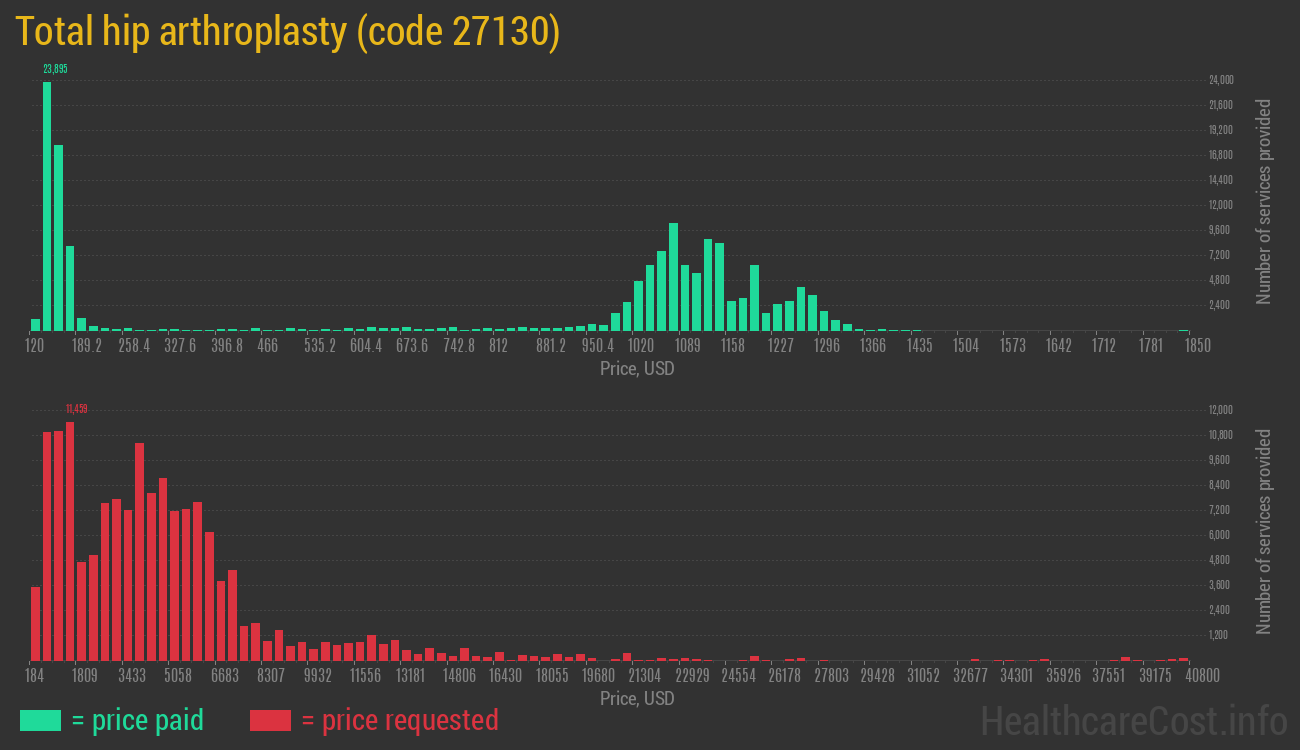Click the 24,000 y-axis tick label

click(1221, 80)
